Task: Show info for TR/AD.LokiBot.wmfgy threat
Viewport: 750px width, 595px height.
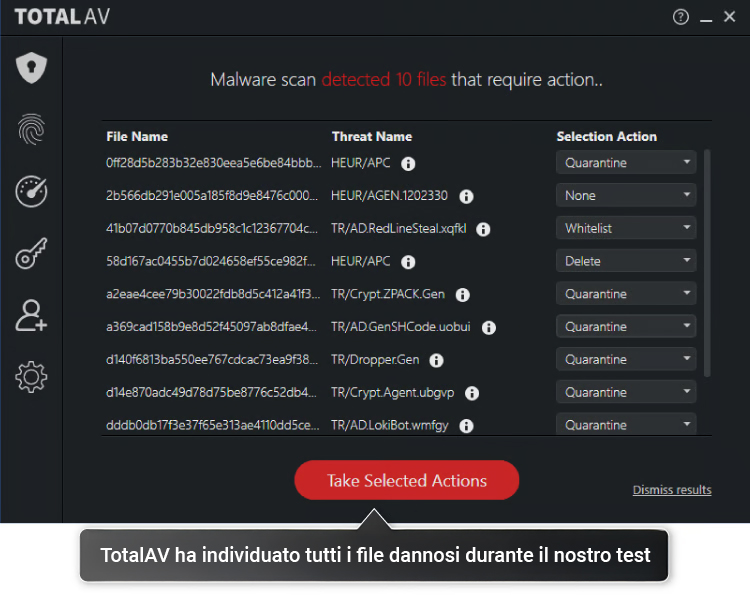Action: click(x=466, y=426)
